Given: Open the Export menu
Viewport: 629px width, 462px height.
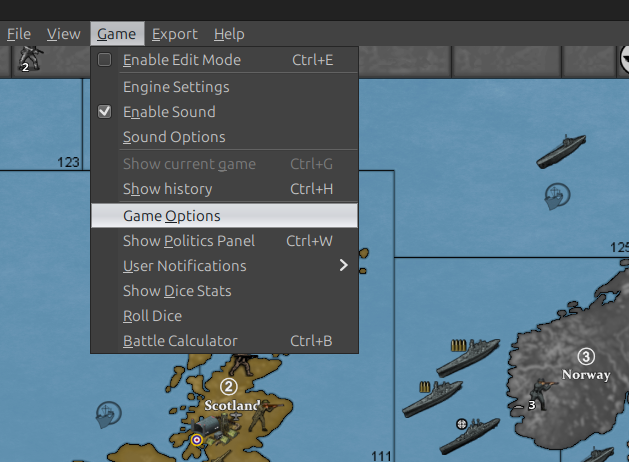Looking at the screenshot, I should pos(174,34).
